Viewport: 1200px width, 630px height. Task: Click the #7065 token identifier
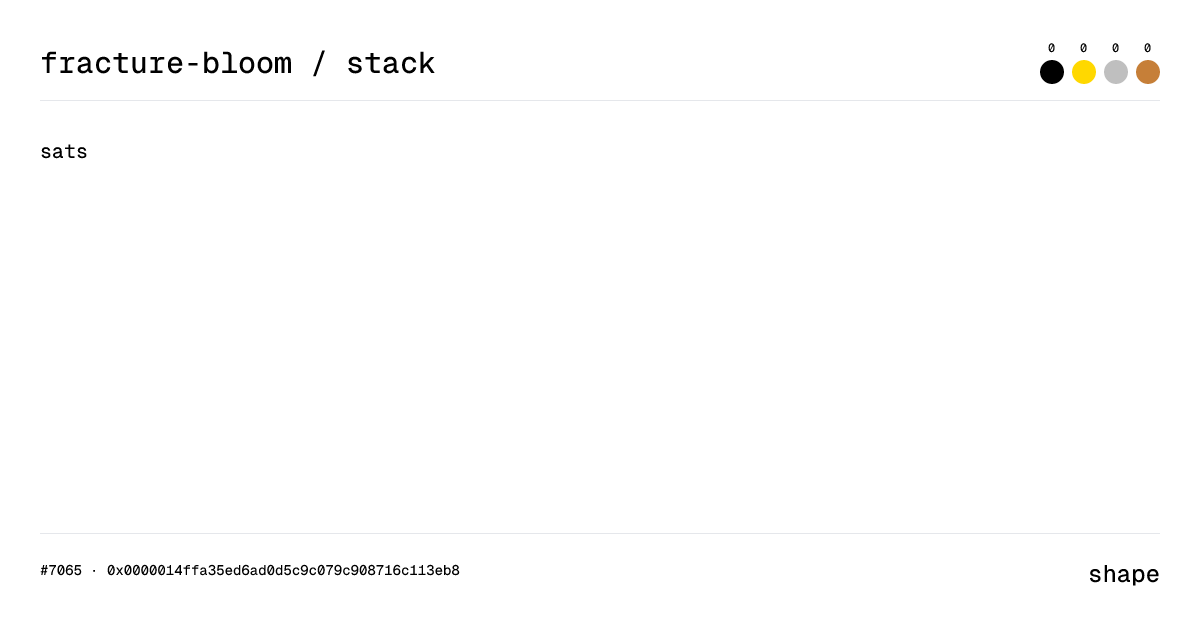(x=61, y=571)
